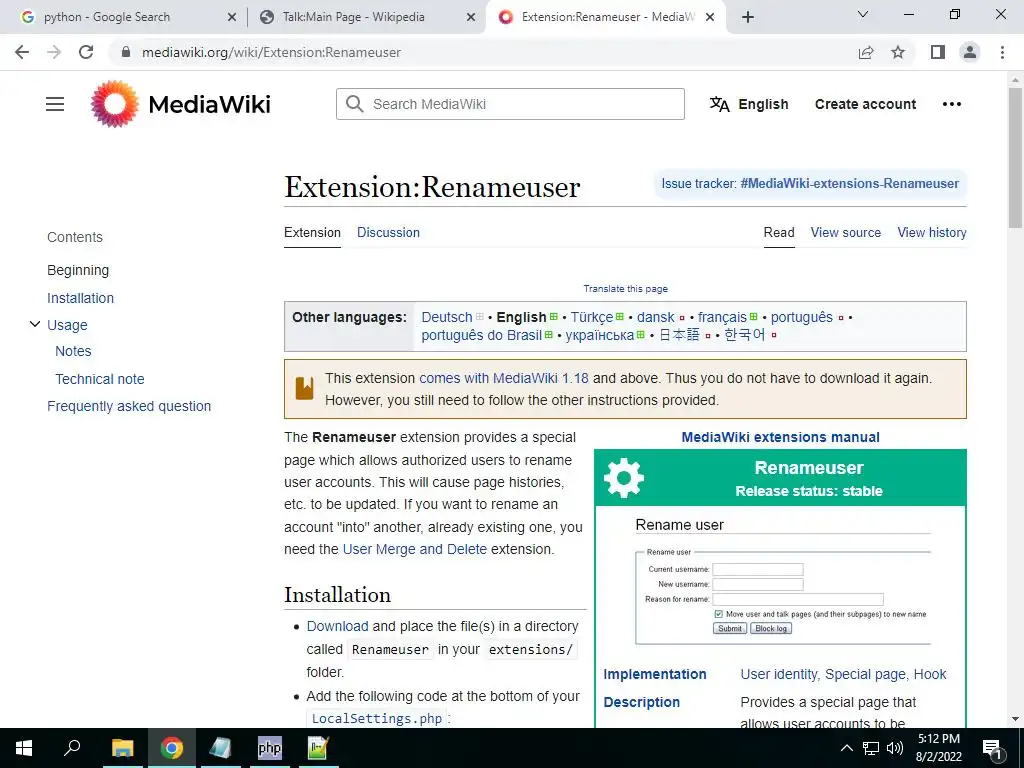This screenshot has width=1024, height=768.
Task: Click the Rename user screenshot thumbnail
Action: 782,581
